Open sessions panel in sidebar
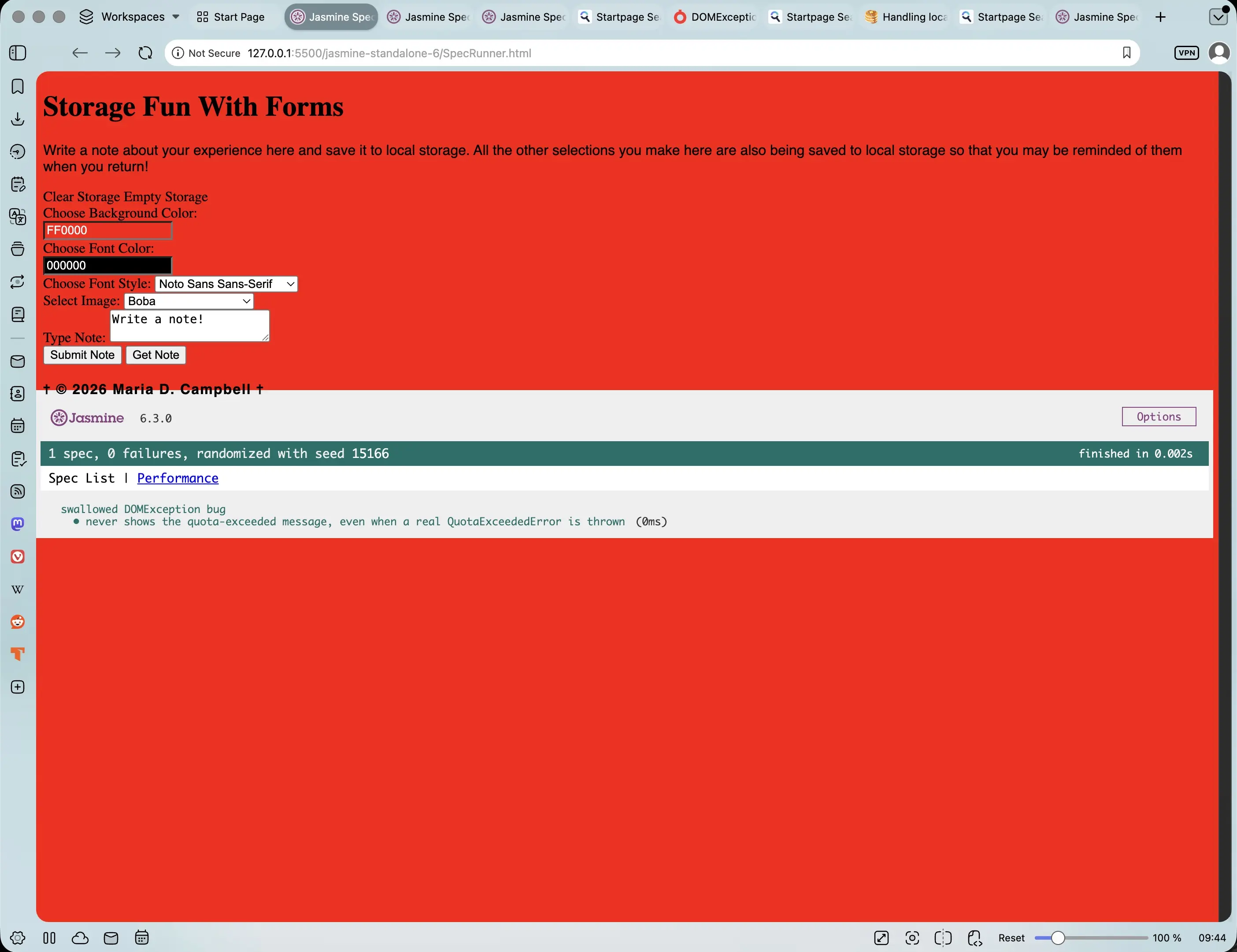The width and height of the screenshot is (1237, 952). click(18, 281)
